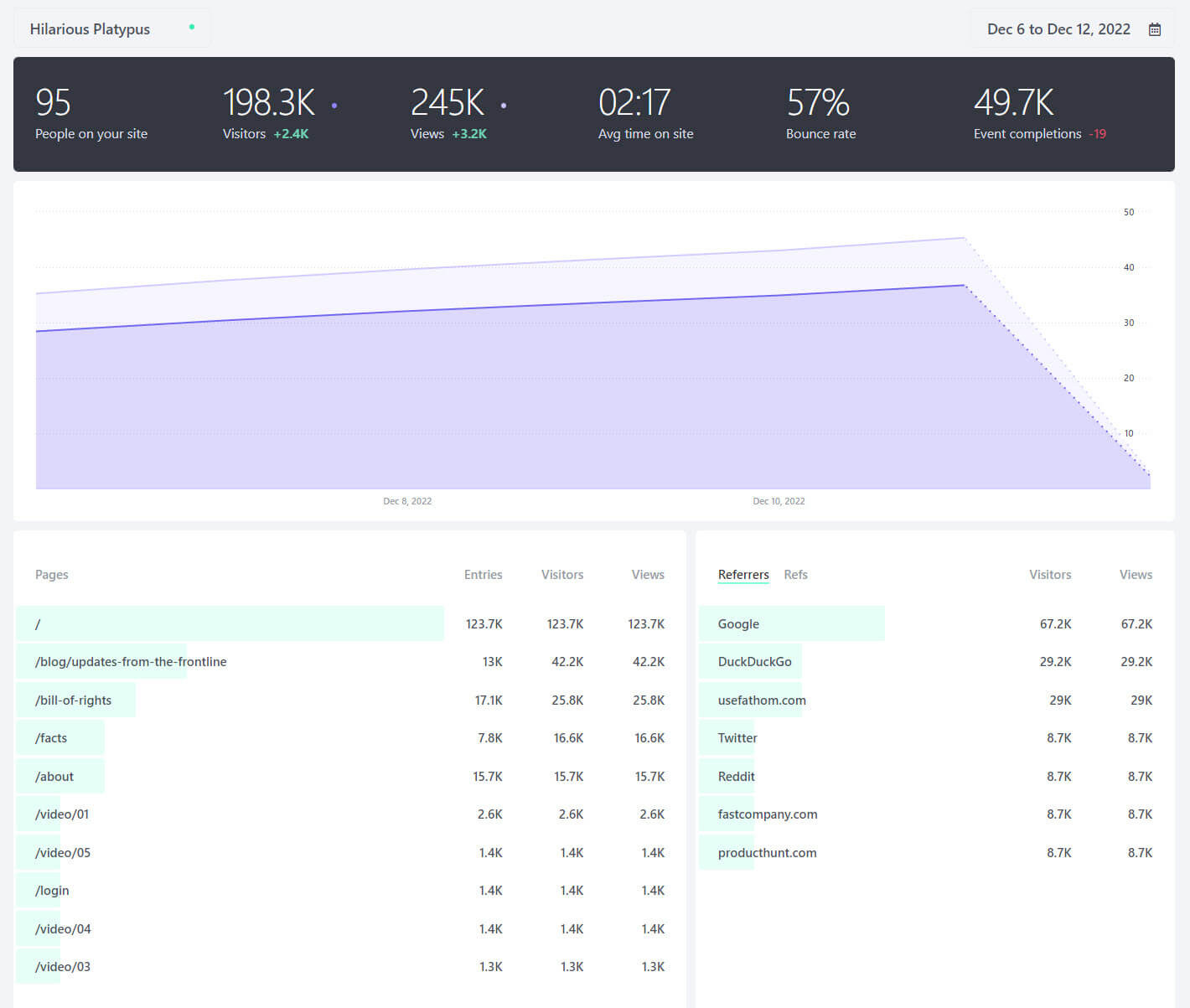
Task: Choose the /video/01 page row
Action: (x=350, y=814)
